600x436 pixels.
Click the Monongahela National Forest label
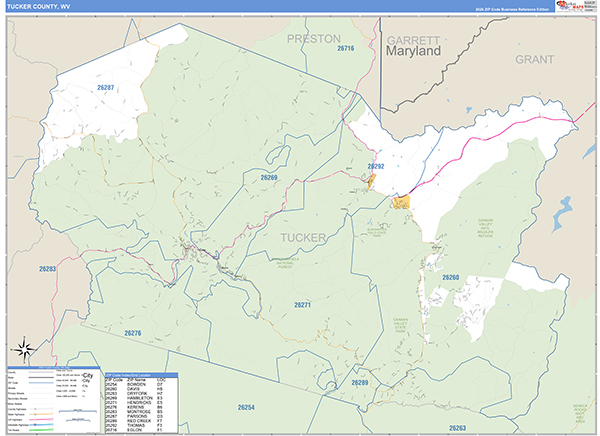(285, 263)
